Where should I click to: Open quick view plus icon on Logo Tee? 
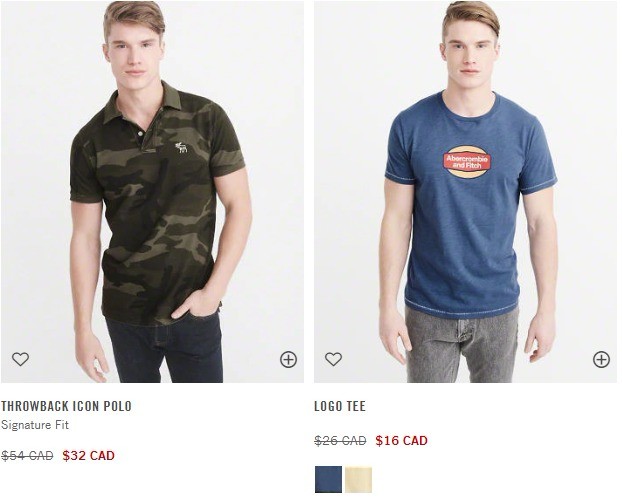pyautogui.click(x=601, y=359)
